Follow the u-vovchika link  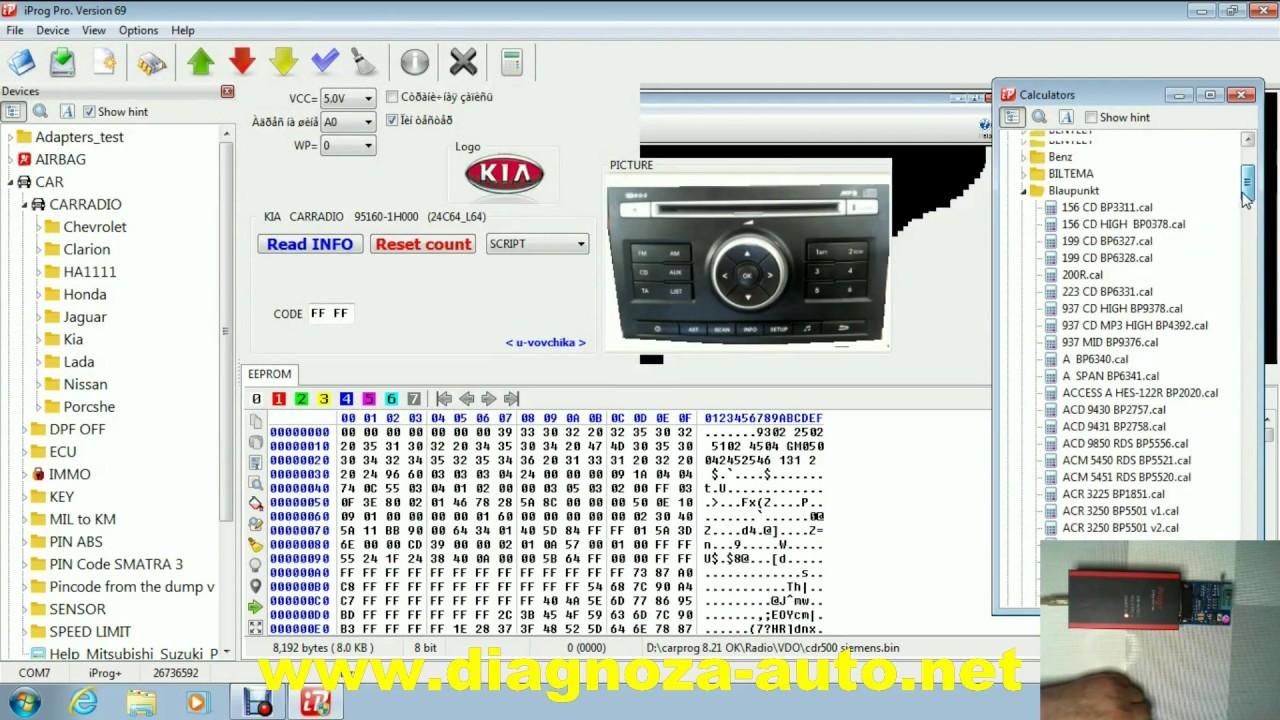click(x=545, y=343)
